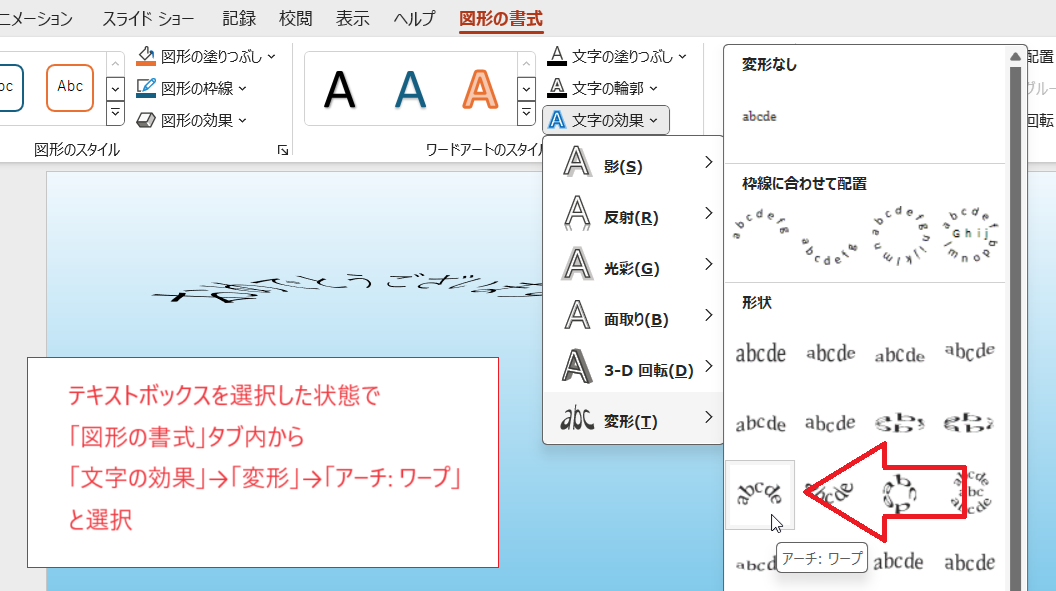Open the 影(S) submenu
Image resolution: width=1056 pixels, height=591 pixels.
[633, 163]
